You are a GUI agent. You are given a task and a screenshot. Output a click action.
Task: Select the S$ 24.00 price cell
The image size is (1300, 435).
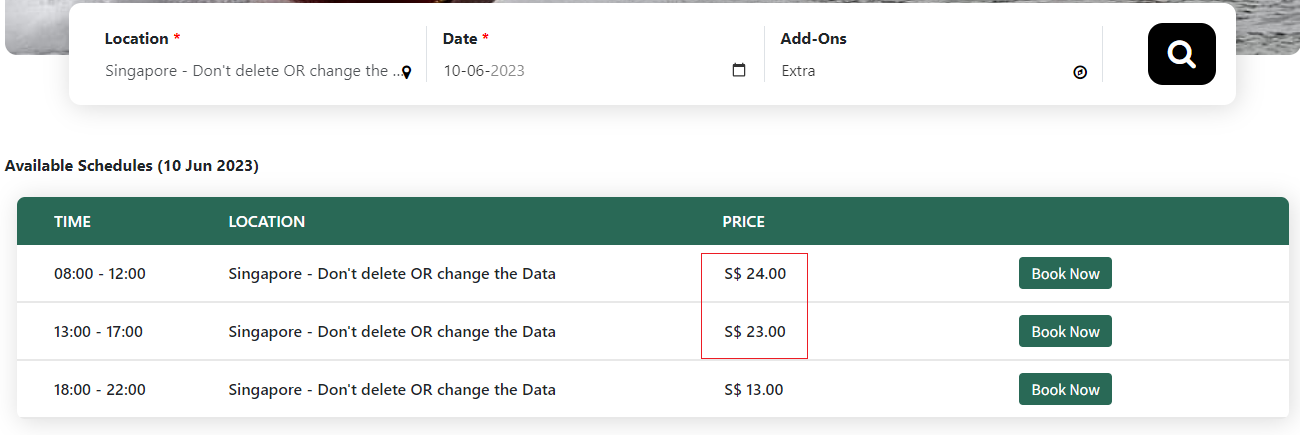[755, 274]
